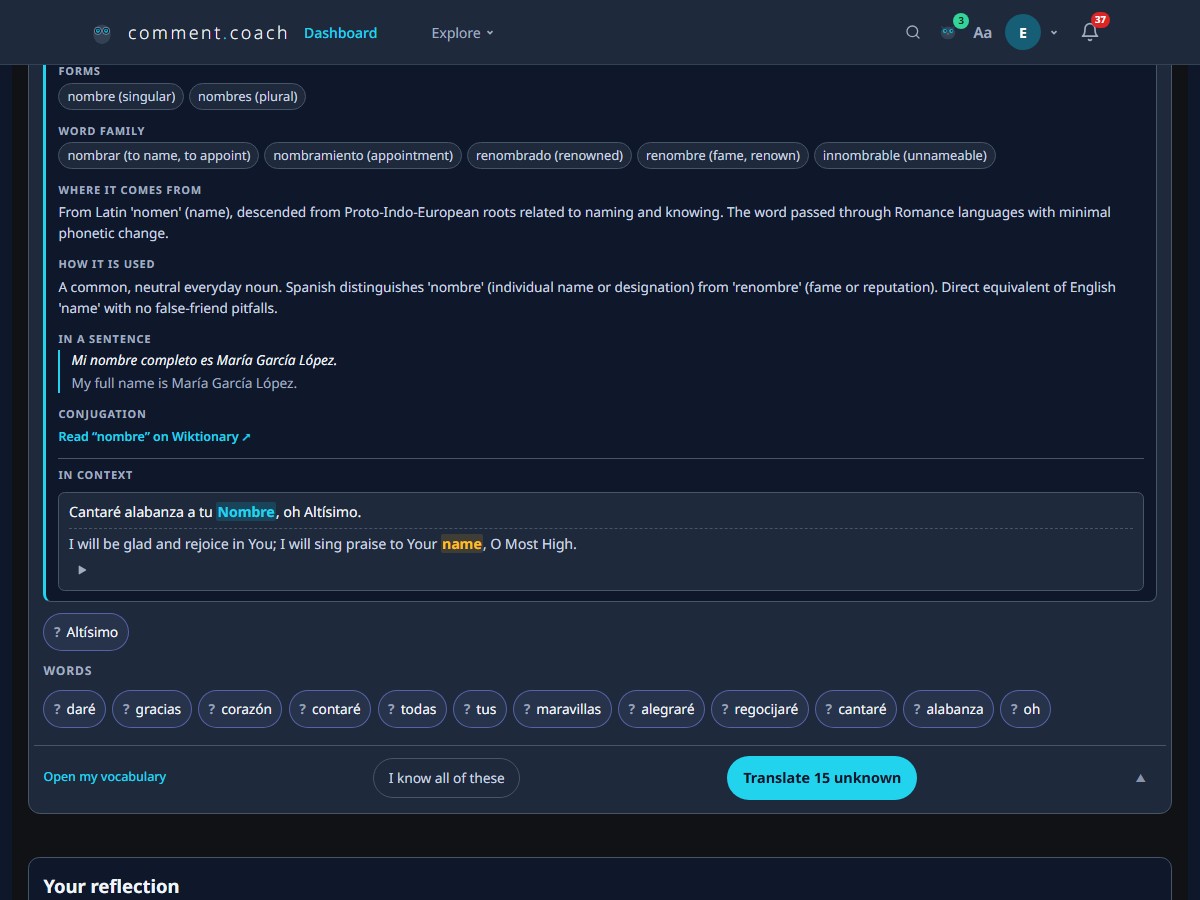This screenshot has height=900, width=1200.
Task: Click the "nombres (plural)" form chip
Action: (x=248, y=97)
